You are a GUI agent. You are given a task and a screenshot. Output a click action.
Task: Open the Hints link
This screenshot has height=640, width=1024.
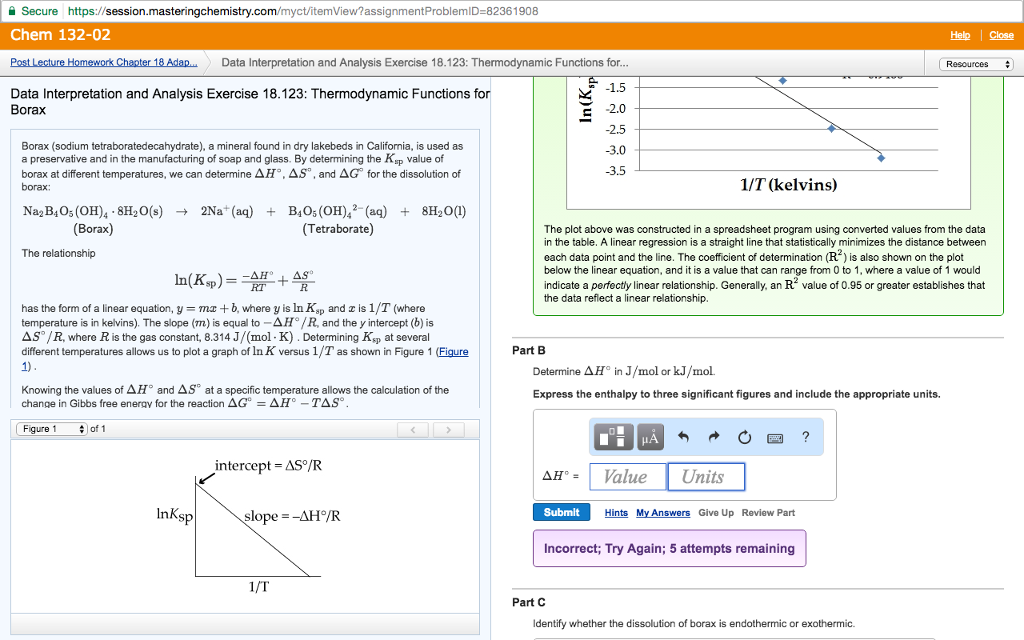(x=616, y=513)
